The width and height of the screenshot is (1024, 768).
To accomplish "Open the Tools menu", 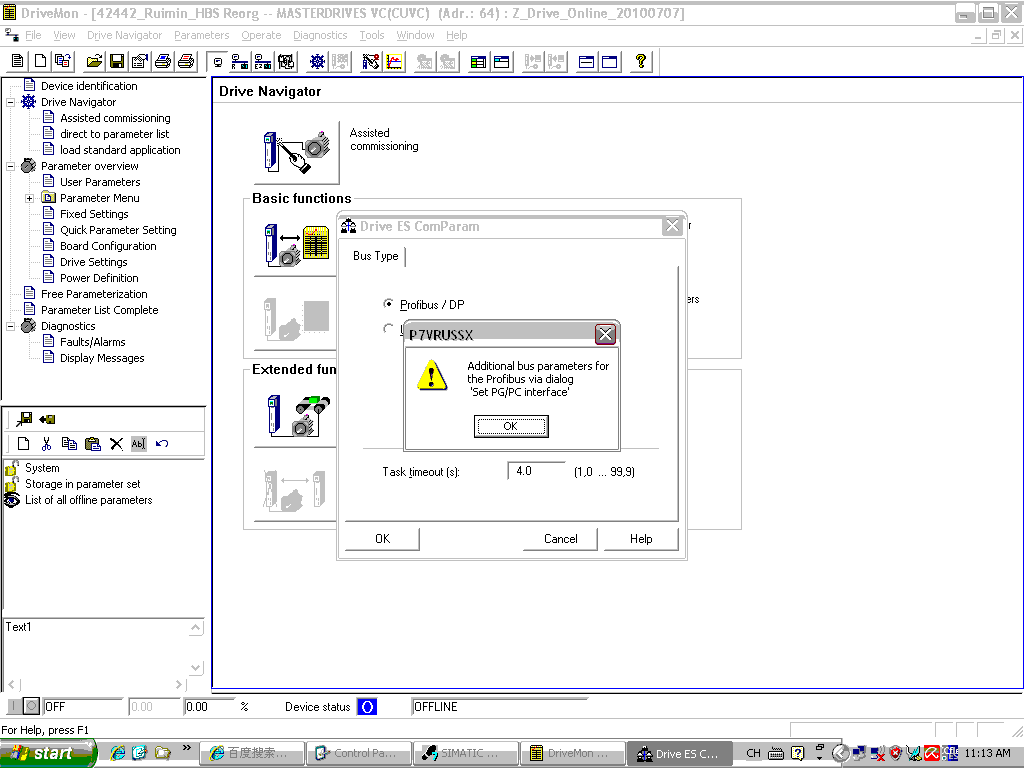I will coord(372,35).
